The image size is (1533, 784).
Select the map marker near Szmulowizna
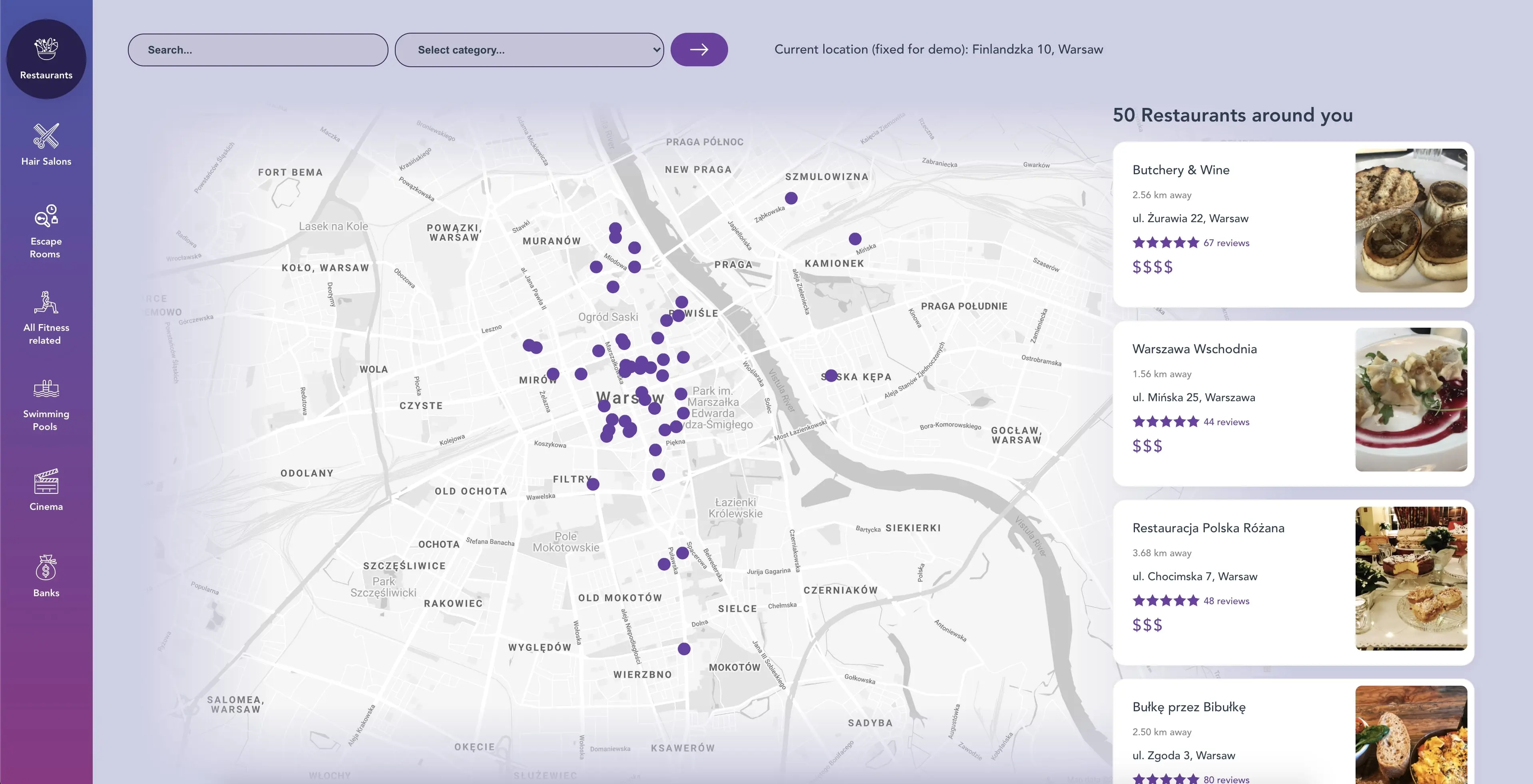pyautogui.click(x=791, y=198)
